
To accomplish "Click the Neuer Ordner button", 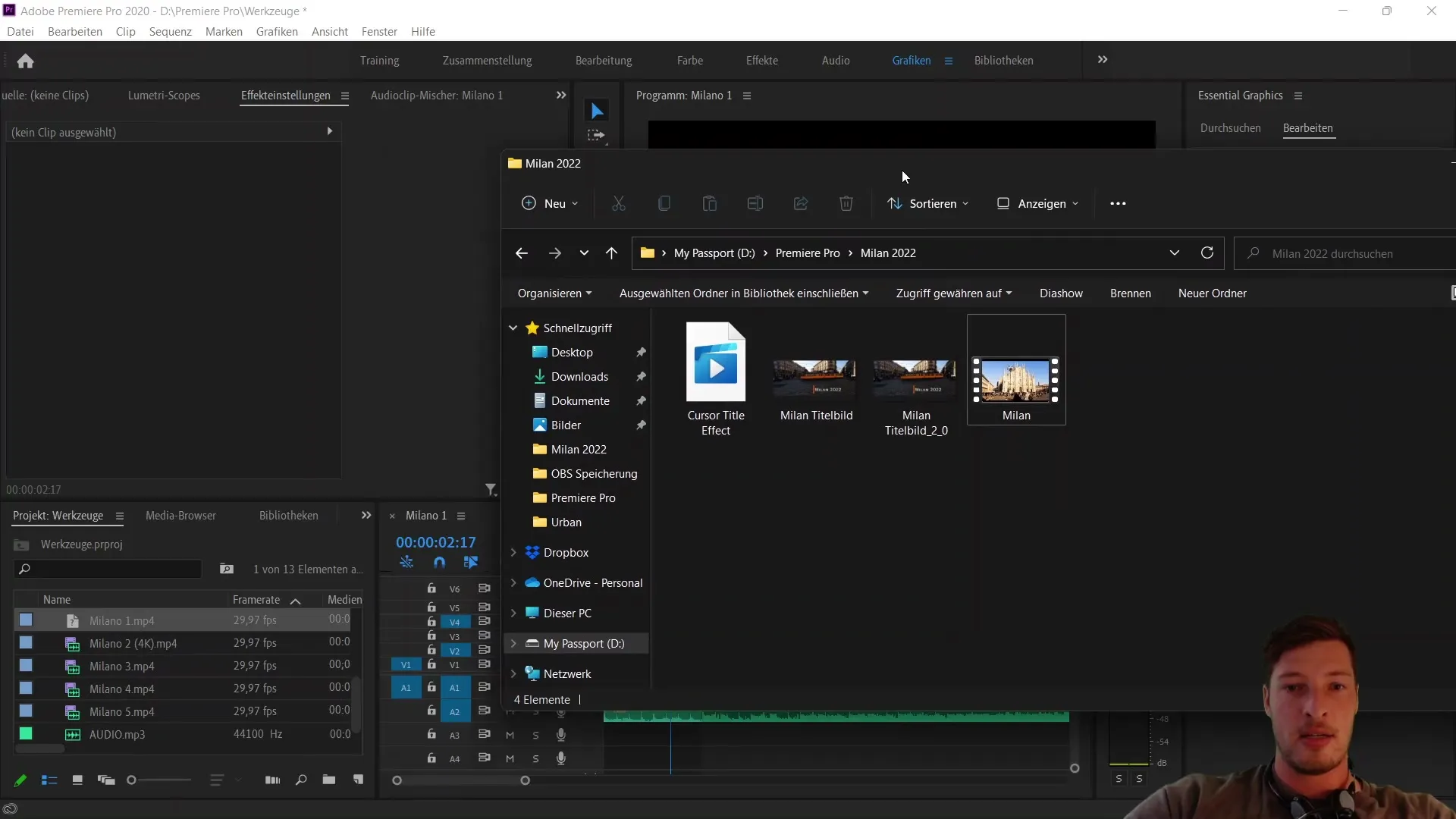I will pos(1212,292).
